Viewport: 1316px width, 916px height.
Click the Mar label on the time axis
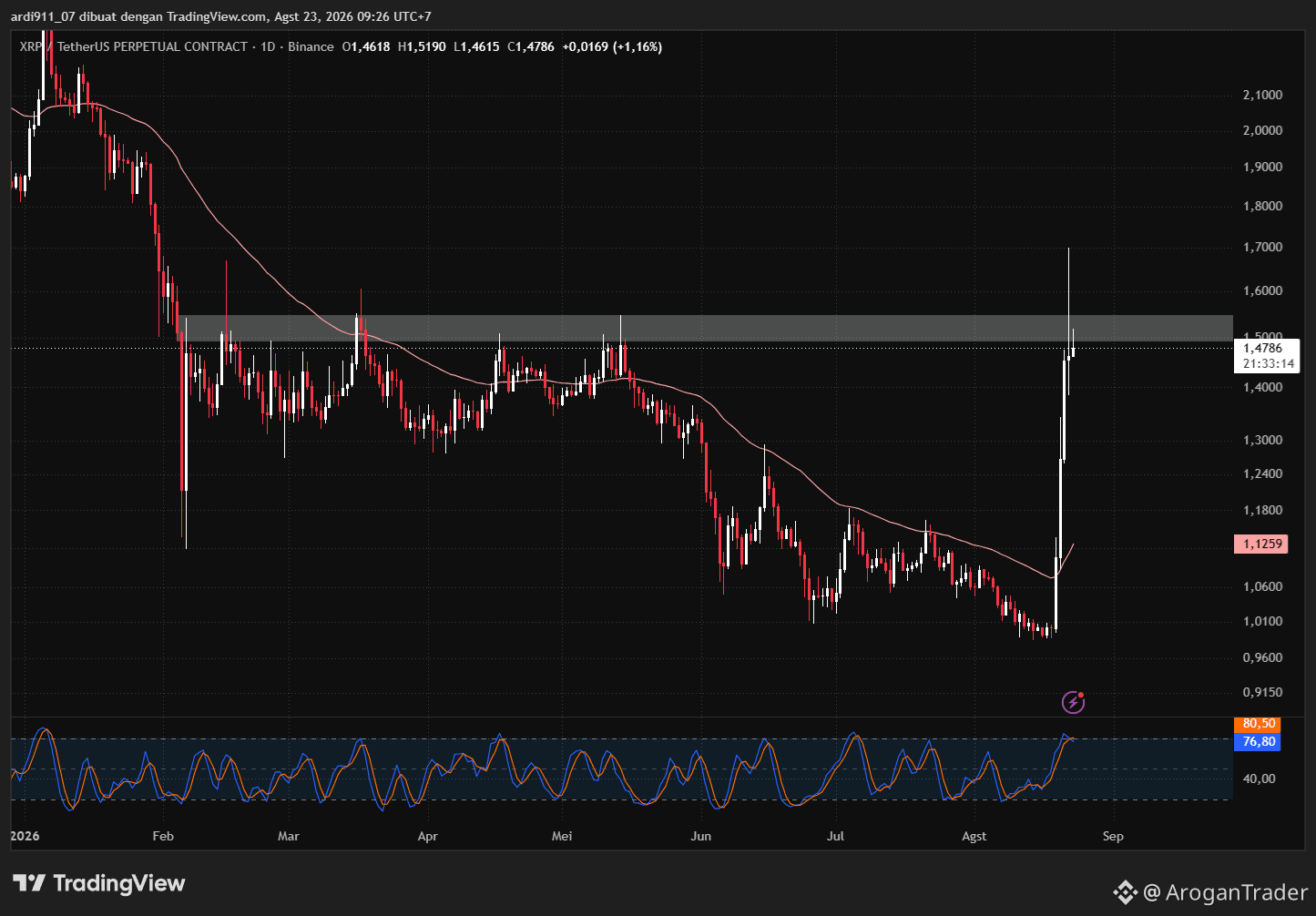pyautogui.click(x=288, y=836)
